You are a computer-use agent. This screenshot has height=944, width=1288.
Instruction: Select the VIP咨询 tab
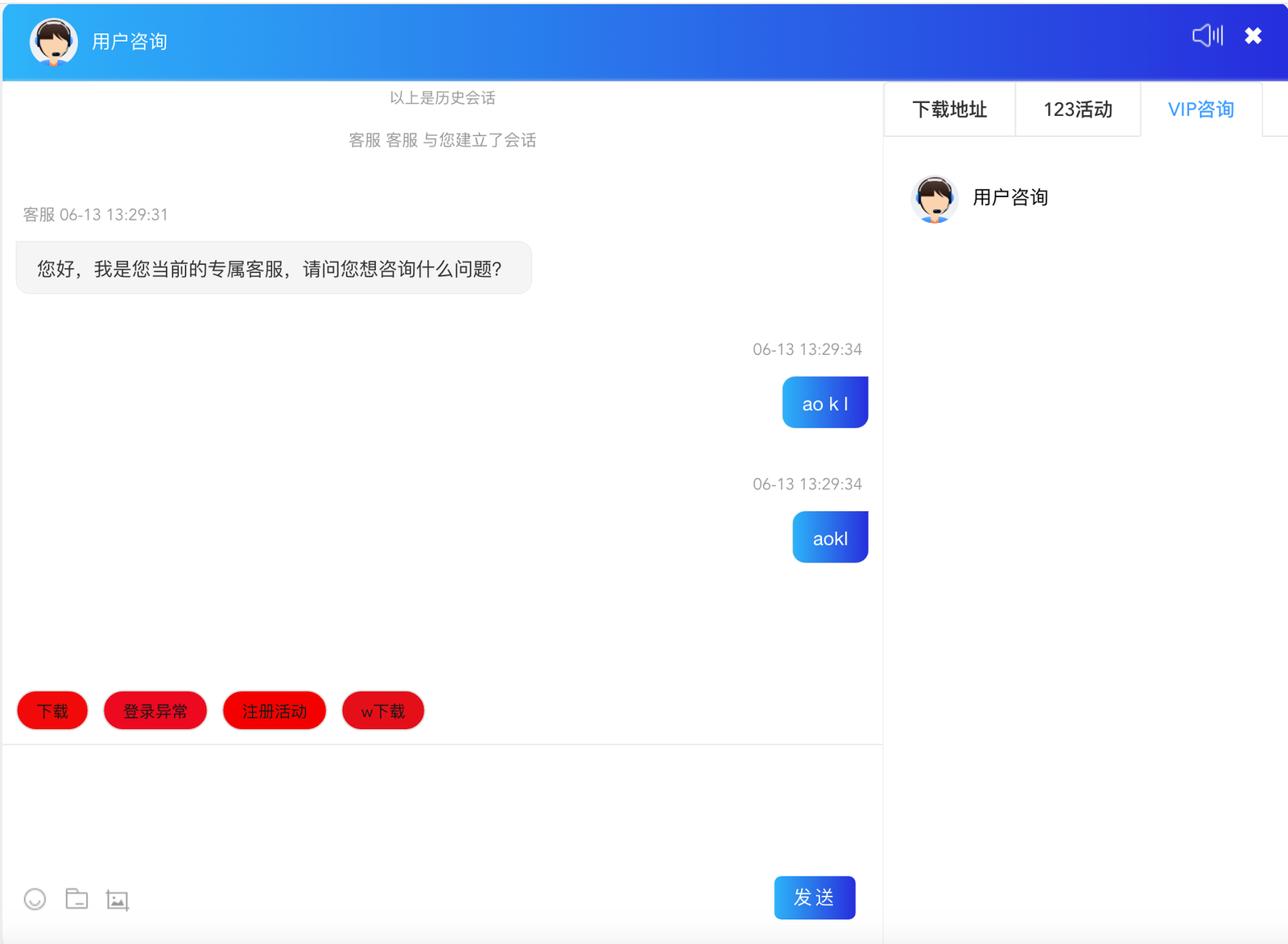pos(1201,109)
